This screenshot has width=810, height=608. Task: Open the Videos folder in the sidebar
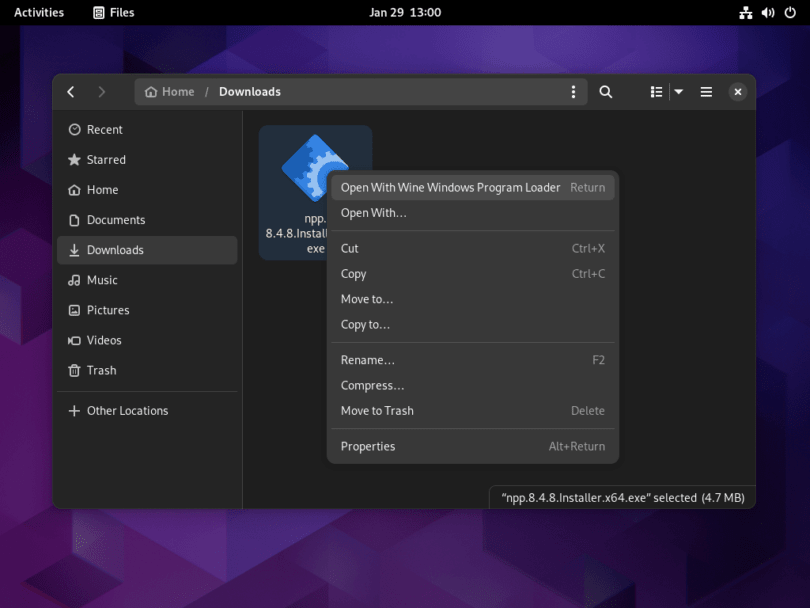(105, 340)
